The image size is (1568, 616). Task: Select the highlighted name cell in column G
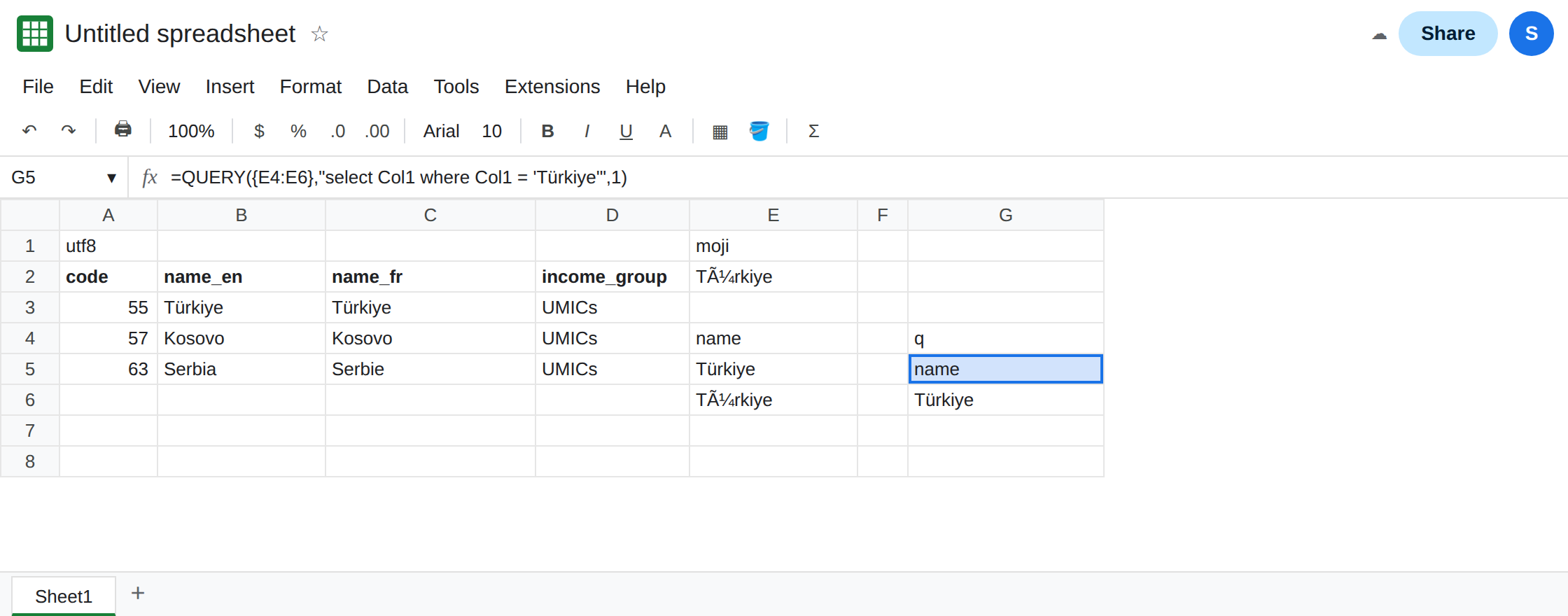(1006, 369)
